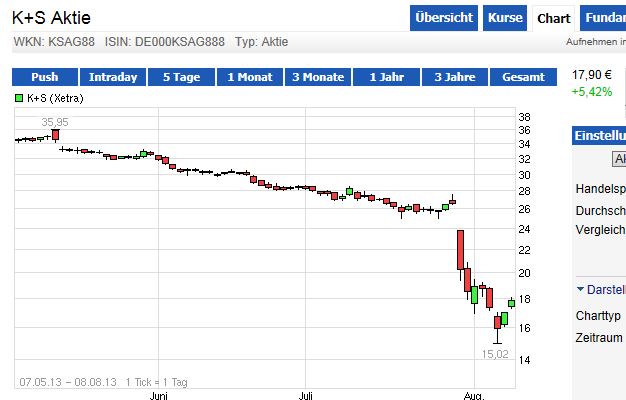Click the 32 price axis label
The width and height of the screenshot is (626, 400).
(524, 159)
